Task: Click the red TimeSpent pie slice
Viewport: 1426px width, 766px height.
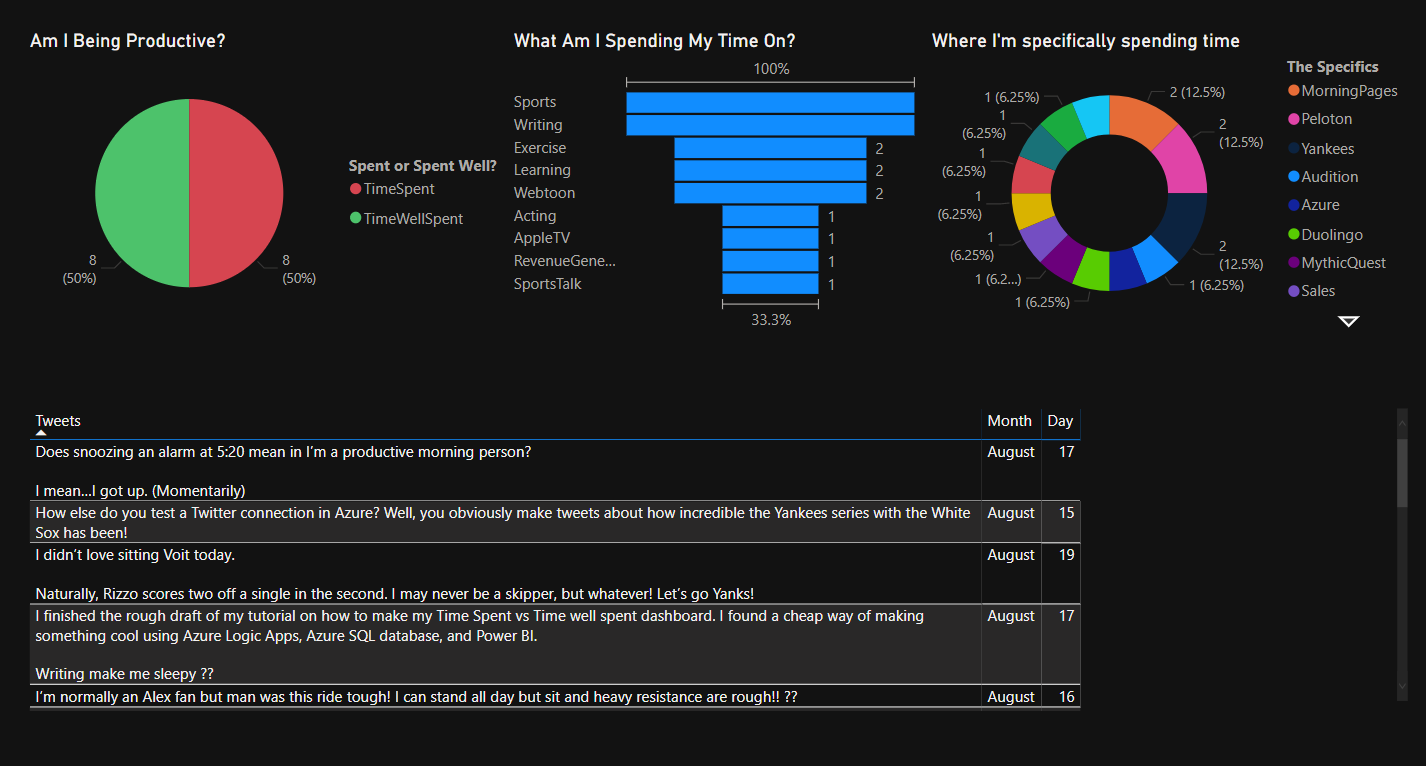Action: [x=236, y=191]
